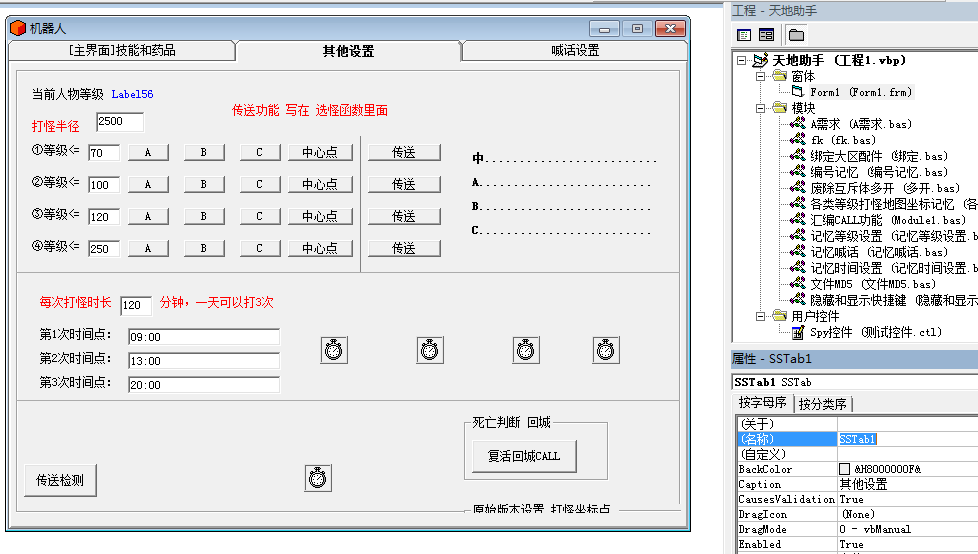Screen dimensions: 978x554
Task: Click the BackColor color swatch property
Action: 845,469
